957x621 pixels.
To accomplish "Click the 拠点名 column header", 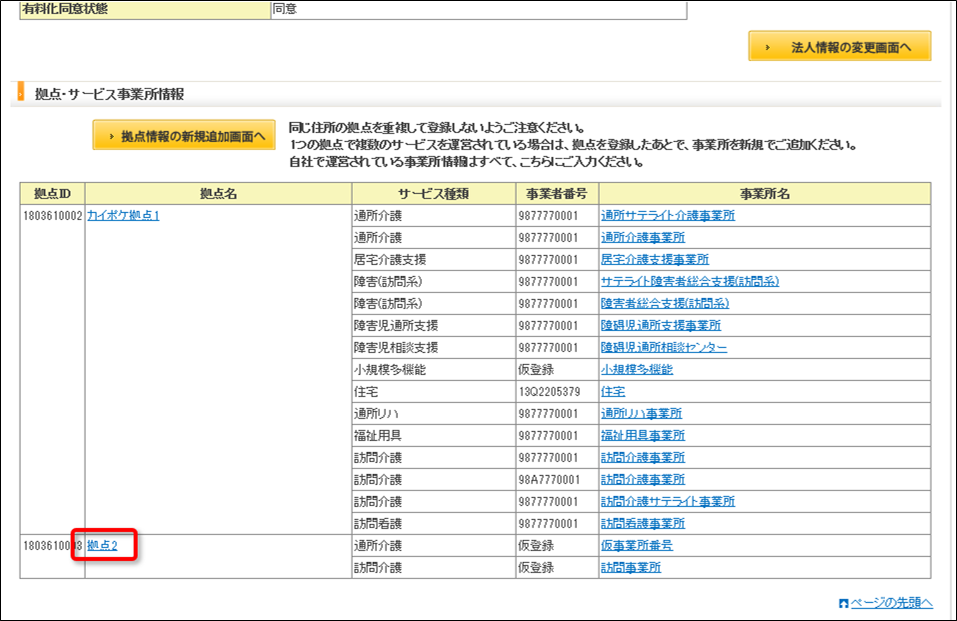I will [218, 194].
